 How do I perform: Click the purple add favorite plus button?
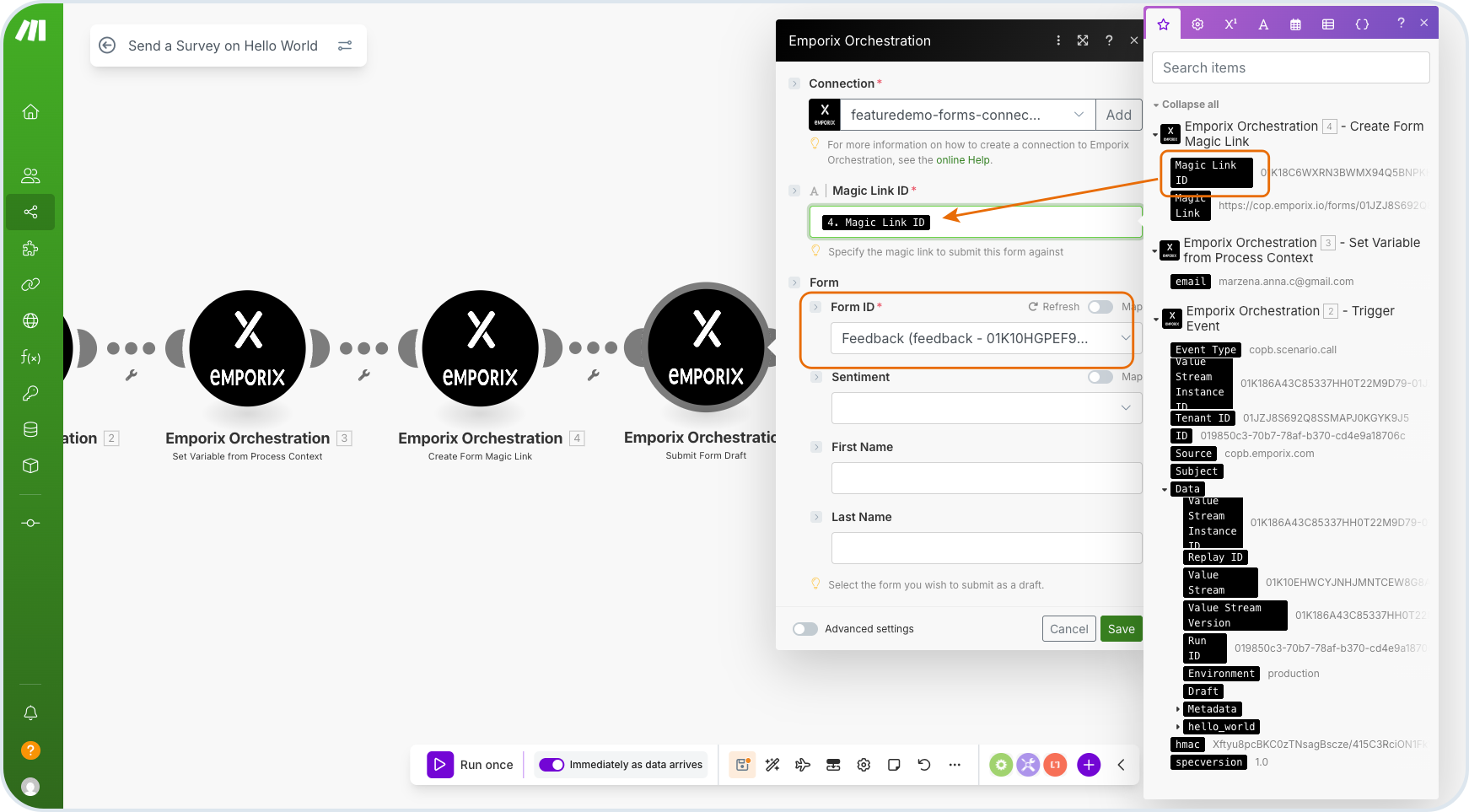[1089, 765]
